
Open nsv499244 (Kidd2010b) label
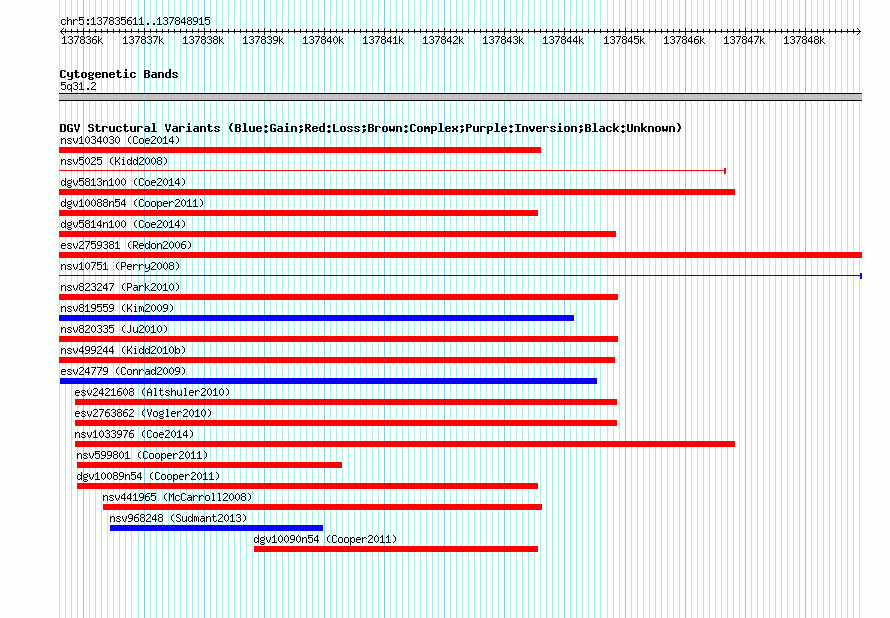point(123,350)
